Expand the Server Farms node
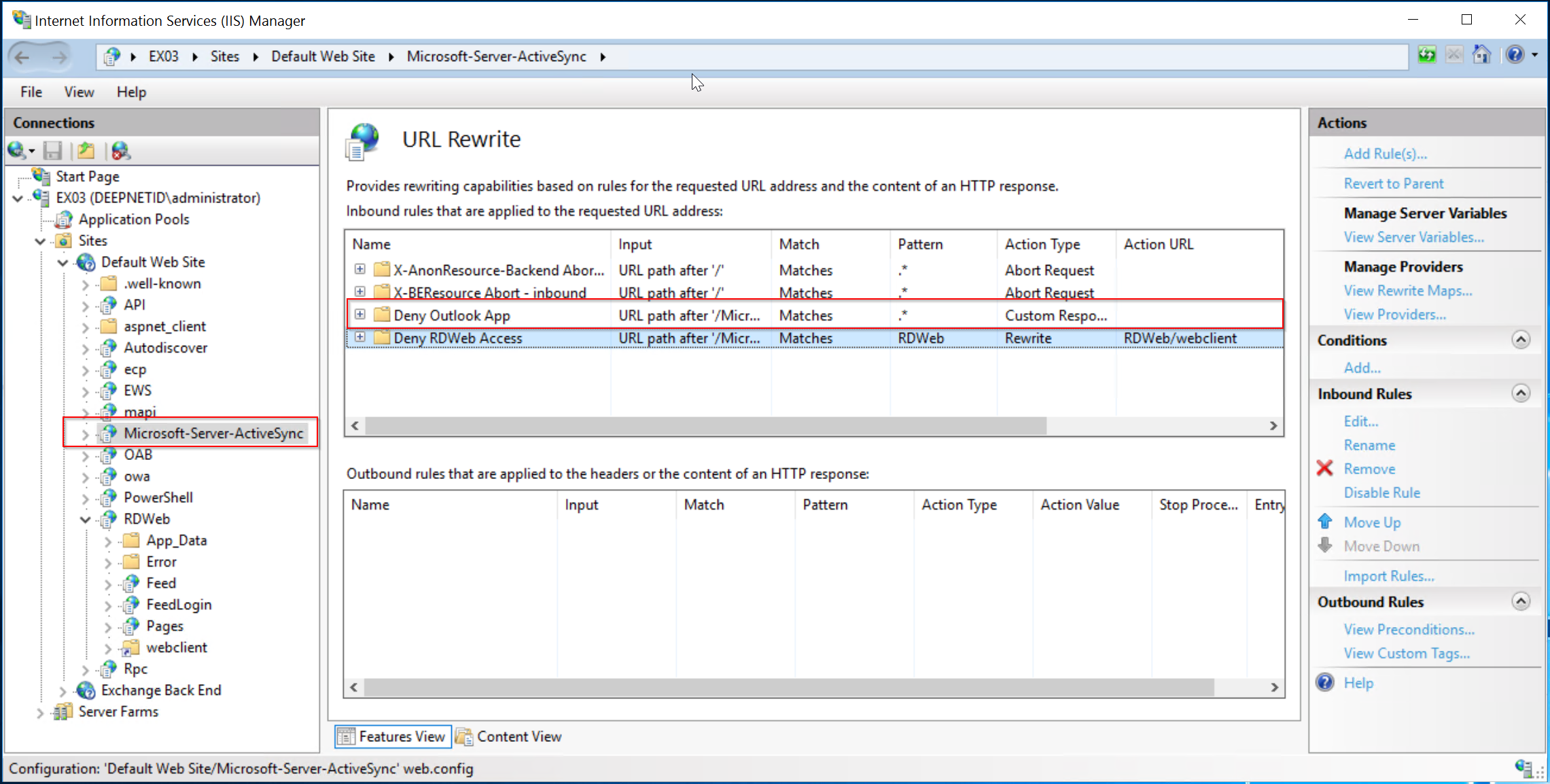Image resolution: width=1550 pixels, height=784 pixels. pyautogui.click(x=40, y=712)
